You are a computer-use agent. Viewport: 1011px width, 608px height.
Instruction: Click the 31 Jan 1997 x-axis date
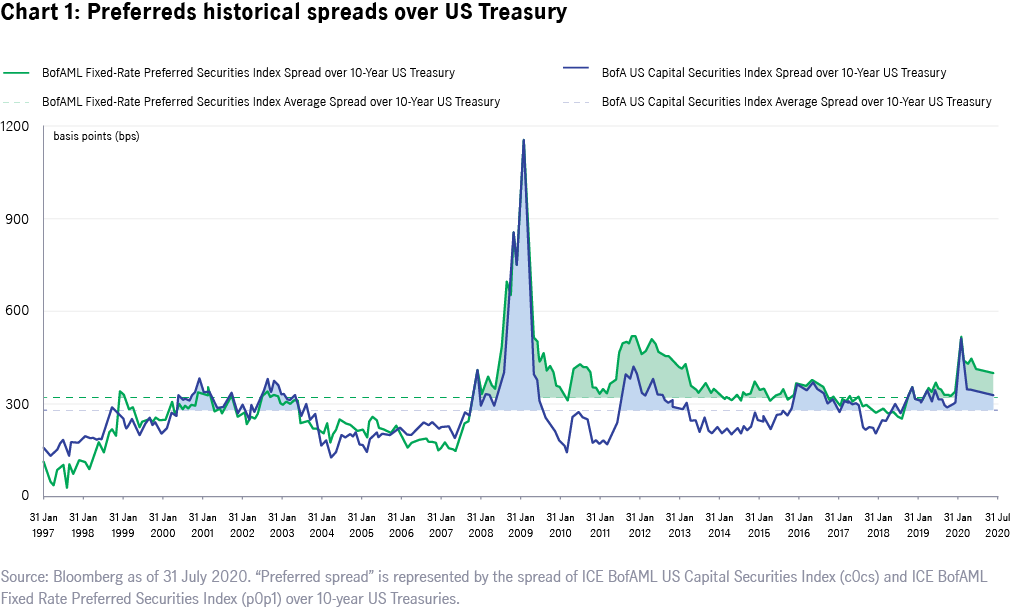[44, 526]
